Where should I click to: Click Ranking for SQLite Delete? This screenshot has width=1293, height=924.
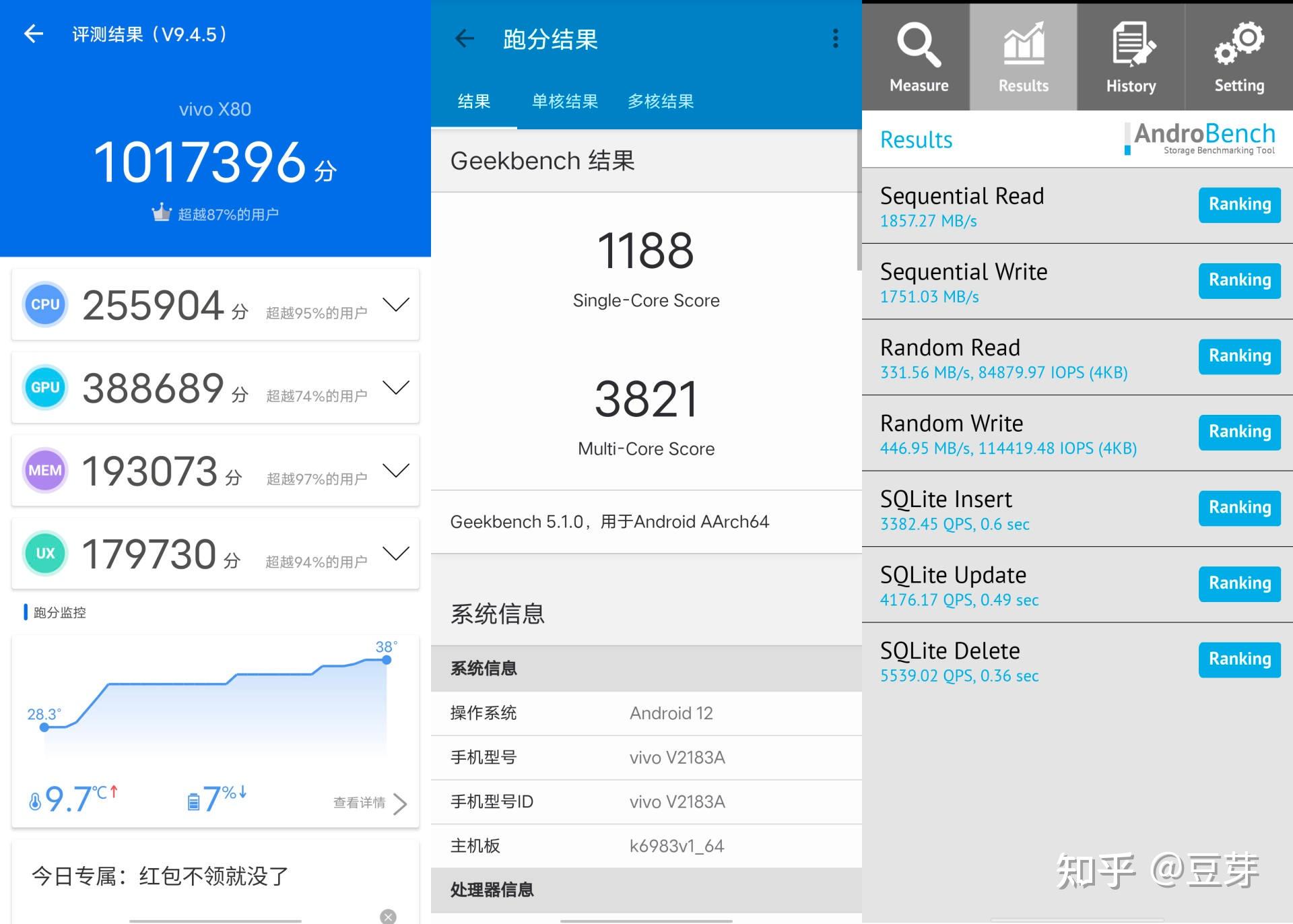point(1239,659)
